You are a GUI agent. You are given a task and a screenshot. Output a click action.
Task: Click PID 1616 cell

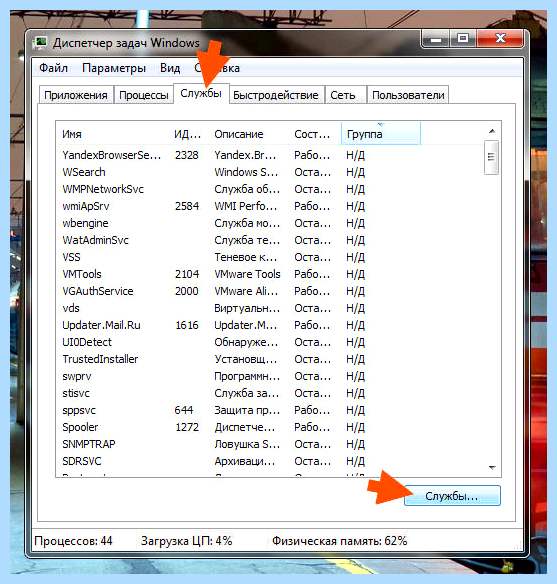click(187, 325)
